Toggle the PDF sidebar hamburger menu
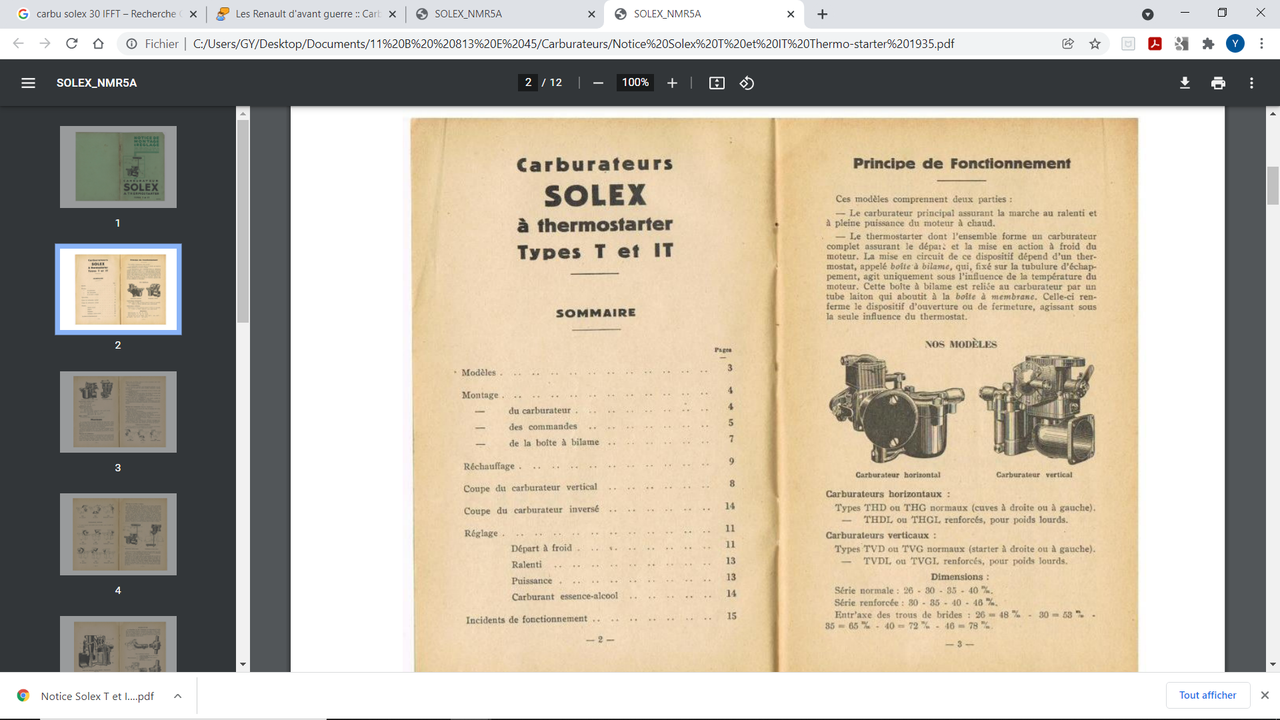 tap(28, 83)
